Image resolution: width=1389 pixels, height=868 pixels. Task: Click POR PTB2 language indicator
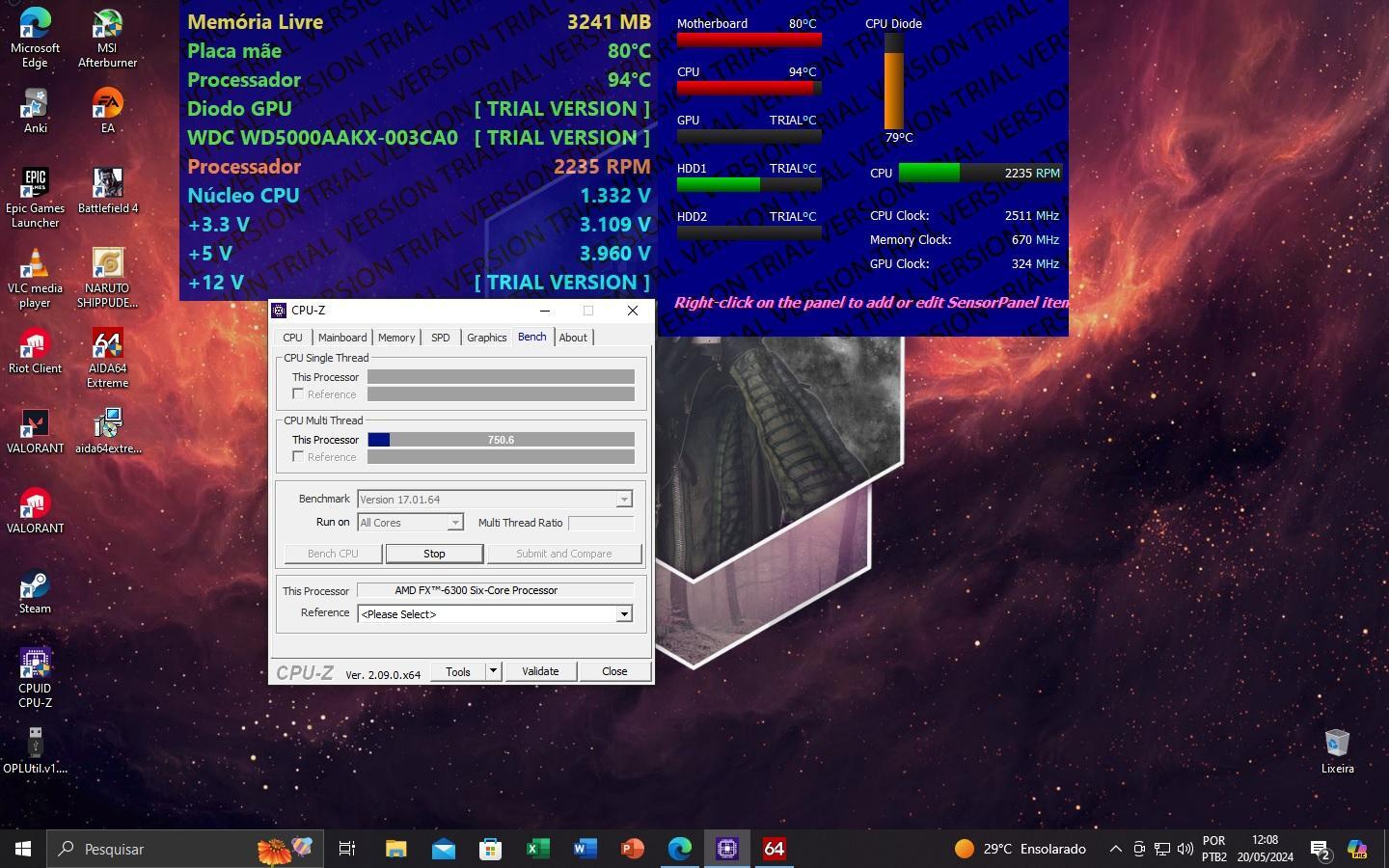1214,849
